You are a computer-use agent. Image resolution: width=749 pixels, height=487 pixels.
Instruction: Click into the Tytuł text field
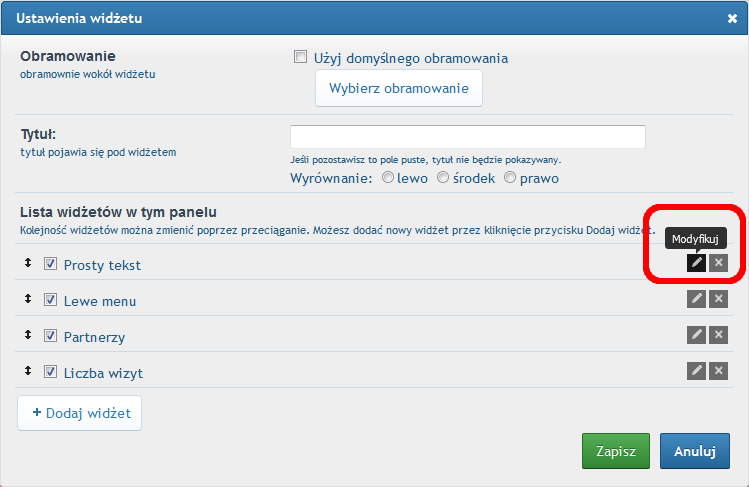click(468, 137)
